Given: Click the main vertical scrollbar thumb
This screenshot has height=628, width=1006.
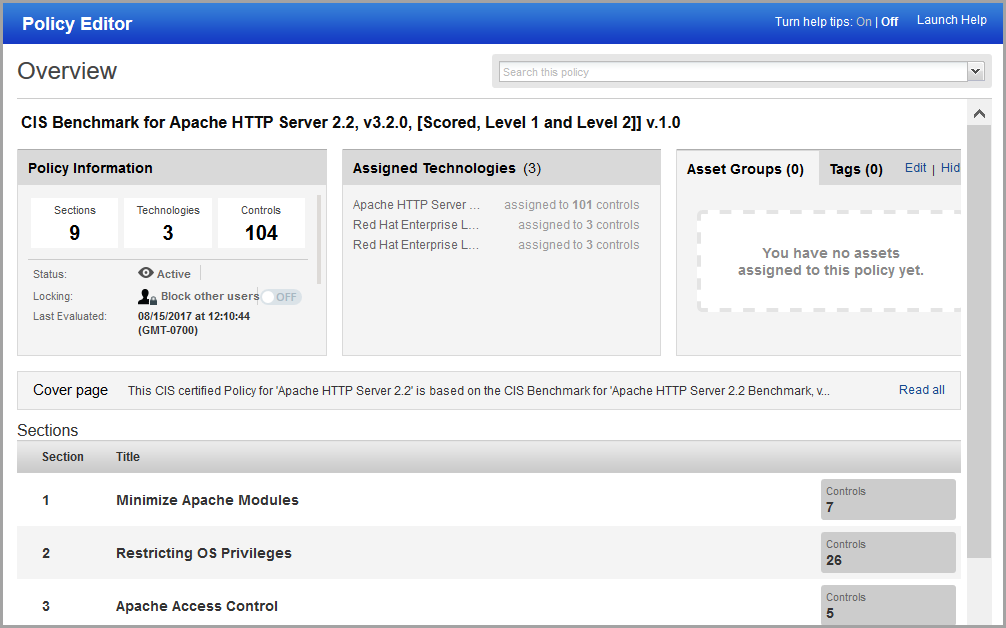Looking at the screenshot, I should (979, 341).
